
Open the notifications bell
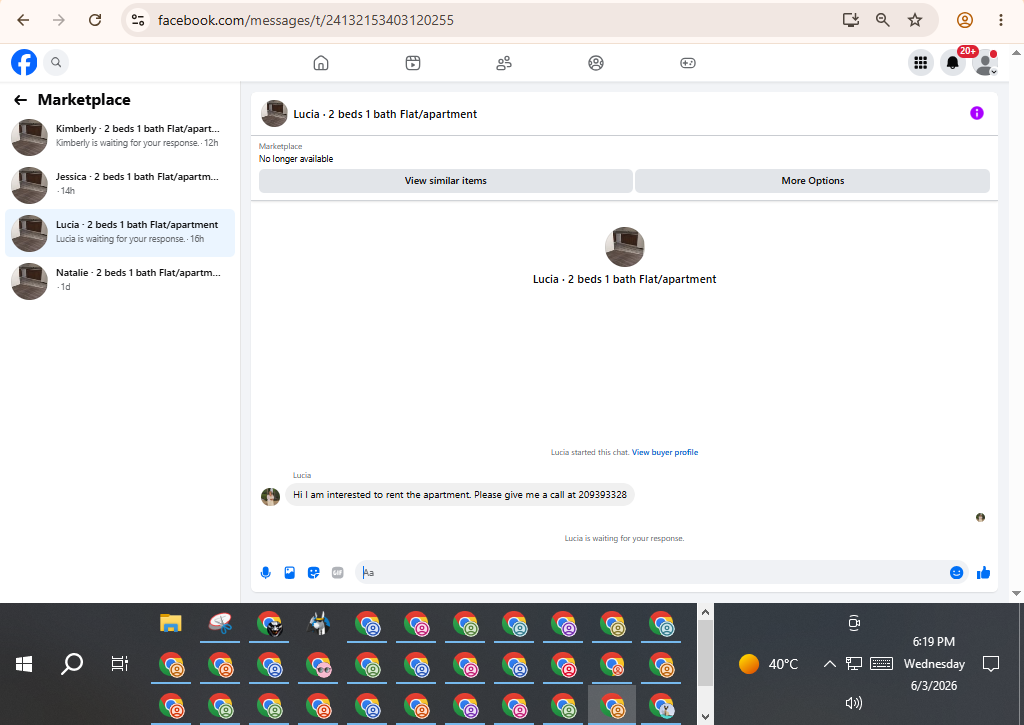[953, 63]
